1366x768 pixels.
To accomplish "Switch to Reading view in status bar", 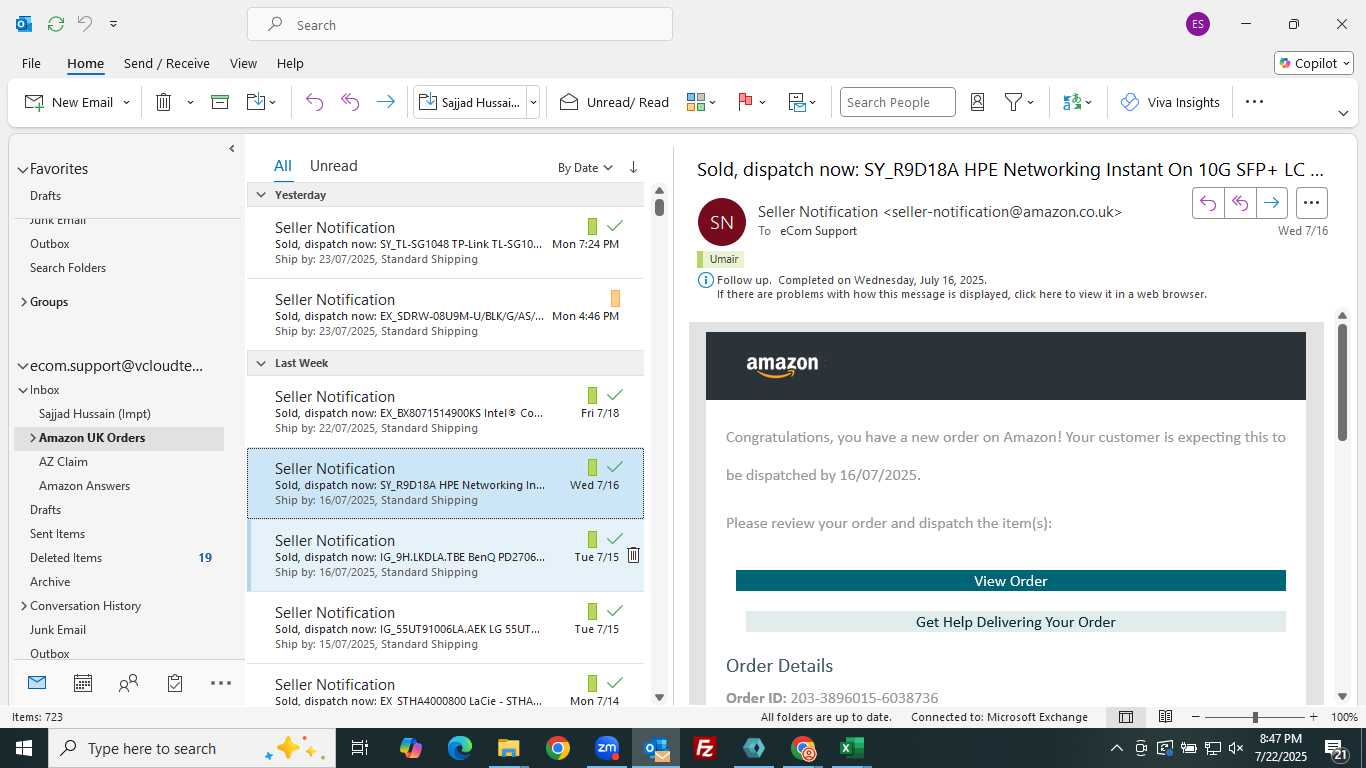I will click(x=1165, y=717).
